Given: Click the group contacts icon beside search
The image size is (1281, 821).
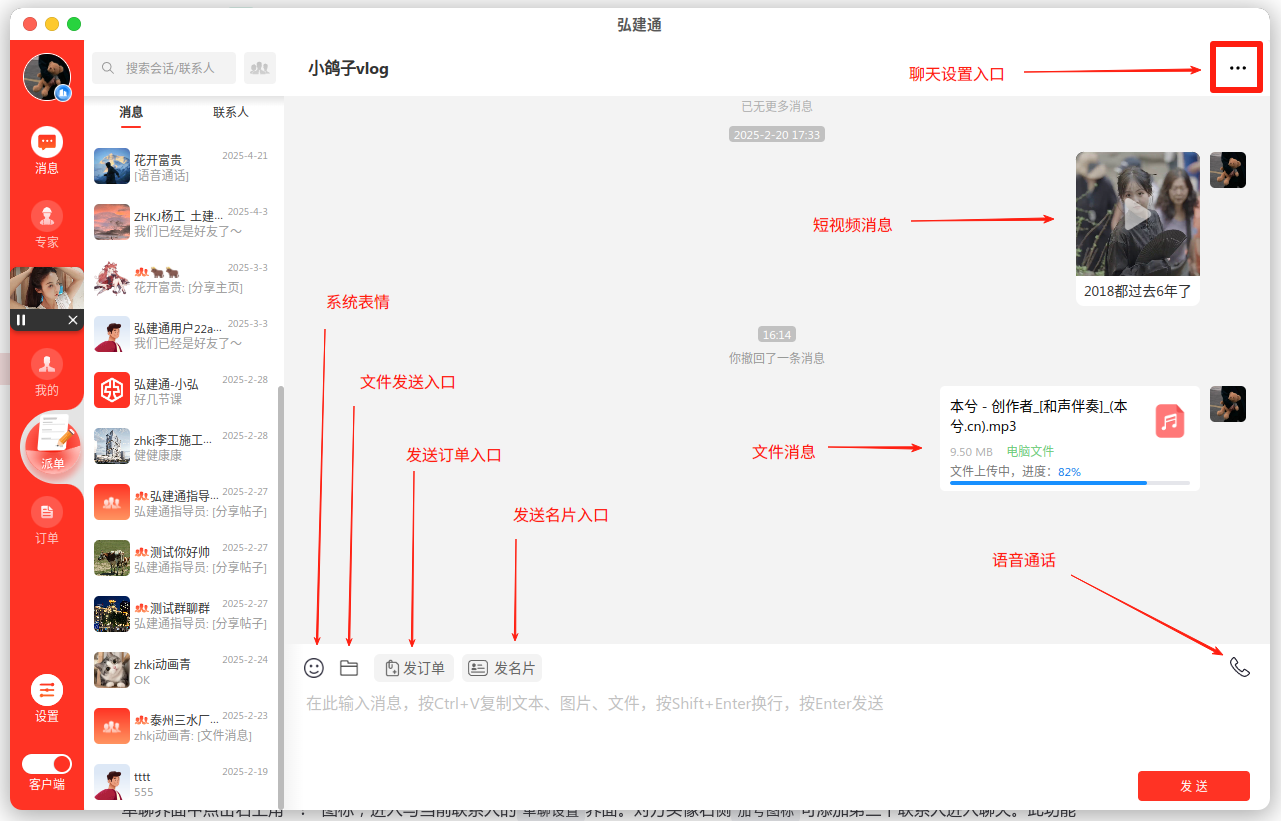Looking at the screenshot, I should (x=260, y=68).
